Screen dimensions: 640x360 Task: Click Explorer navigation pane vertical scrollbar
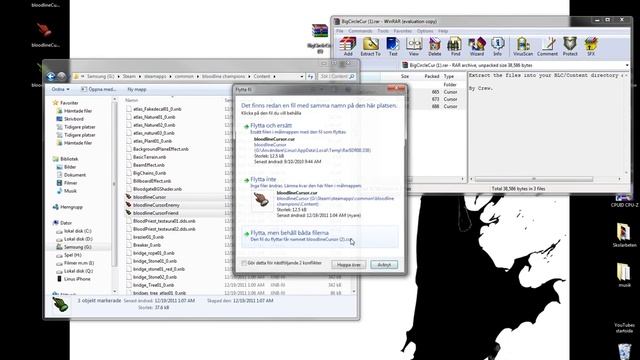click(x=114, y=184)
